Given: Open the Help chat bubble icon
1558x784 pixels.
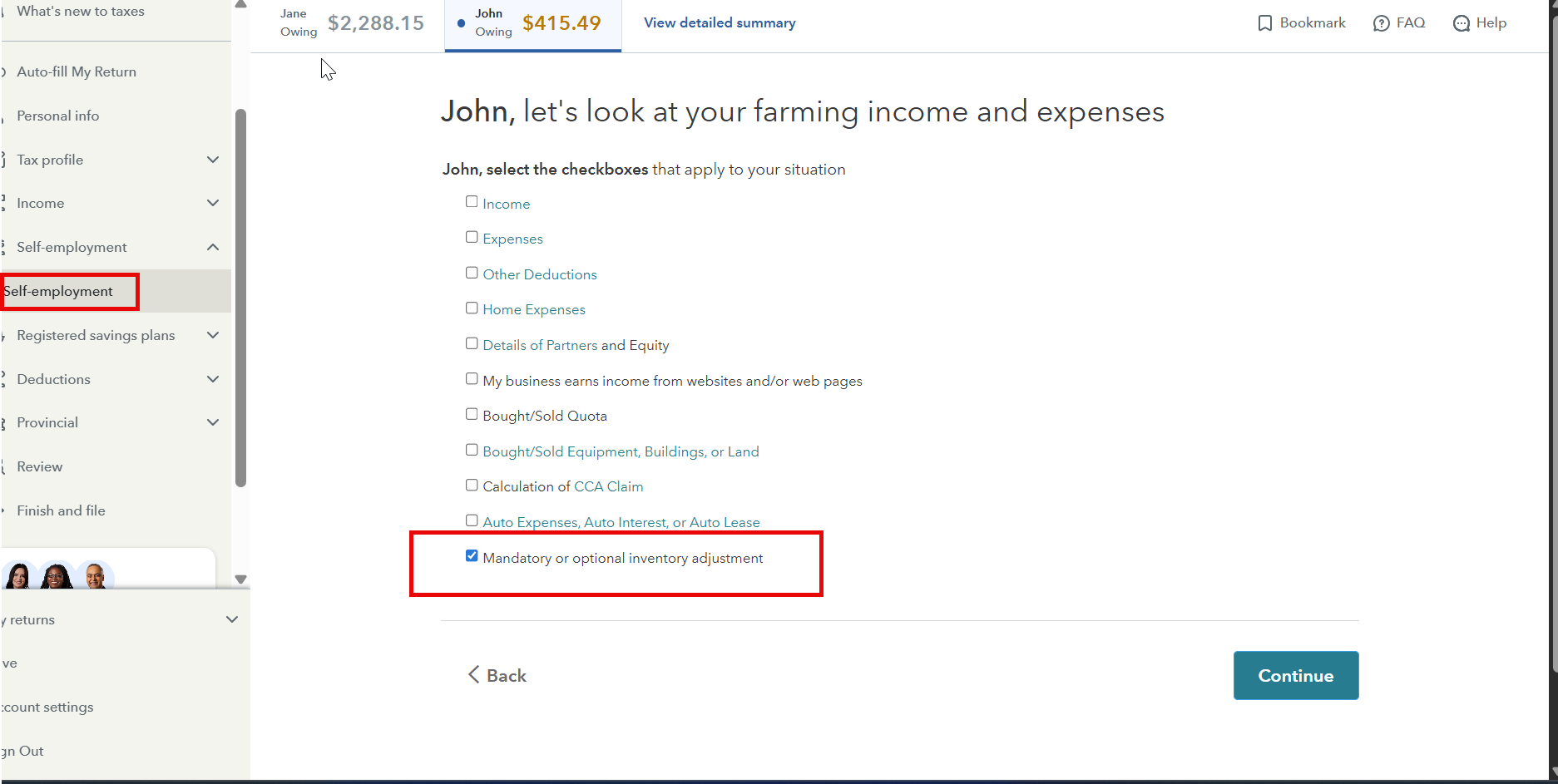Looking at the screenshot, I should coord(1461,23).
